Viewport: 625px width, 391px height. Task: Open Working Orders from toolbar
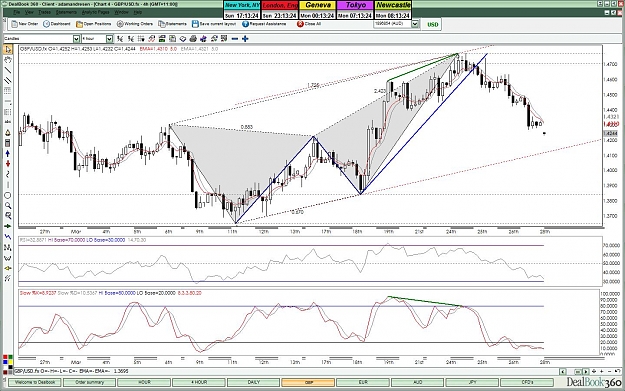135,24
